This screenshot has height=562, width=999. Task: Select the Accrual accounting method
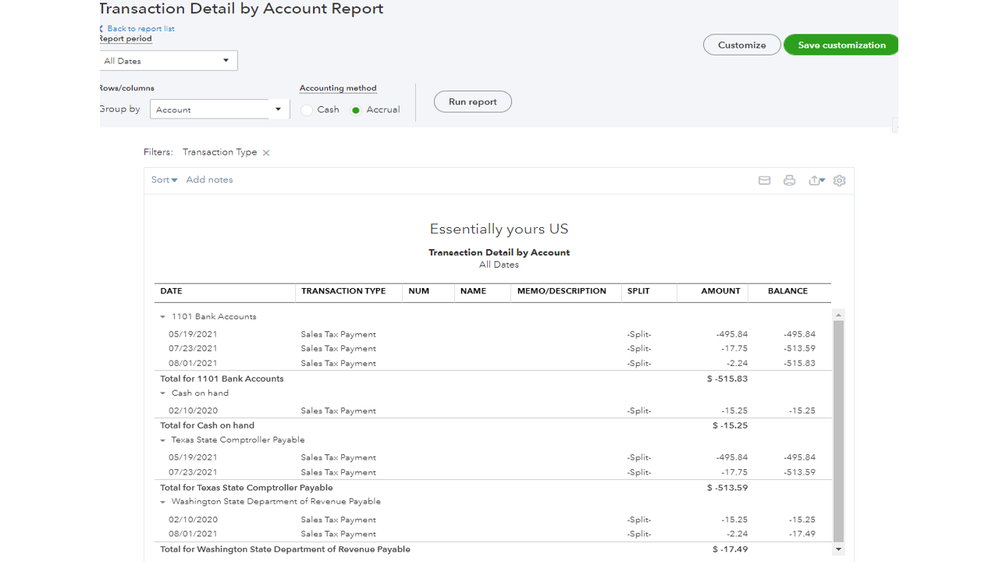(356, 110)
